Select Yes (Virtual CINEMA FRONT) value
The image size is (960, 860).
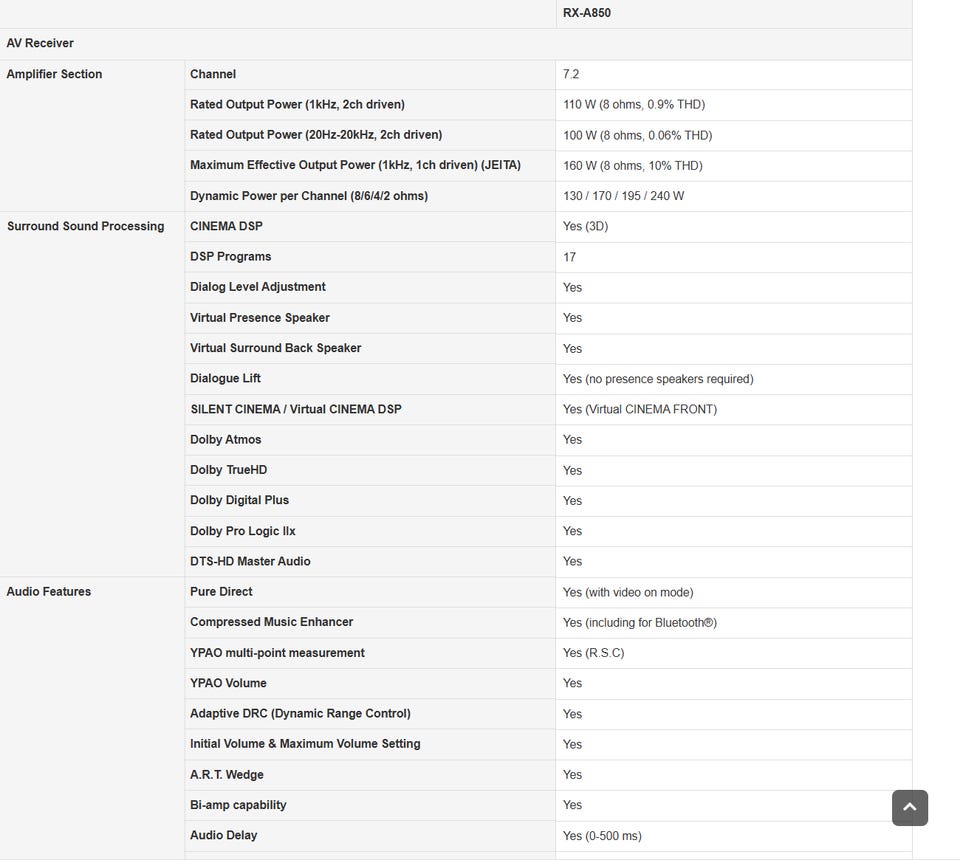click(640, 409)
